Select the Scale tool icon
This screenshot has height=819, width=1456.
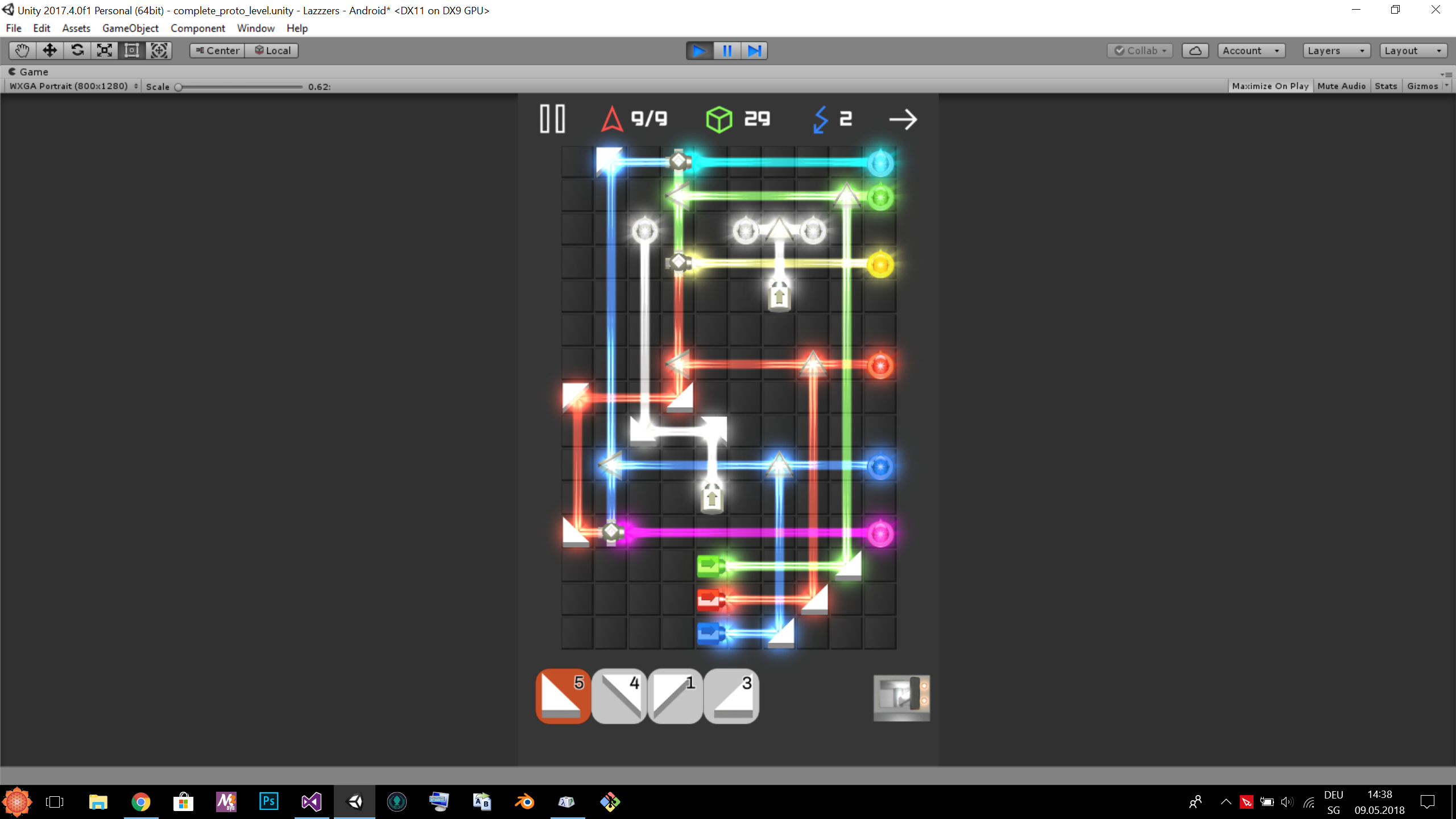[104, 51]
